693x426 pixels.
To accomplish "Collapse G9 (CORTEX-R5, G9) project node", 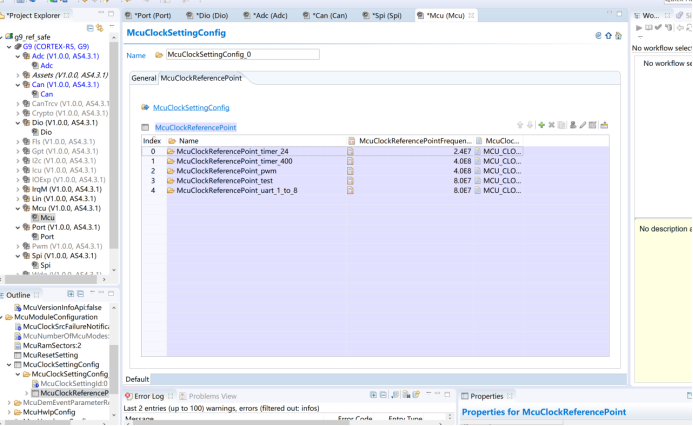I will tap(9, 46).
